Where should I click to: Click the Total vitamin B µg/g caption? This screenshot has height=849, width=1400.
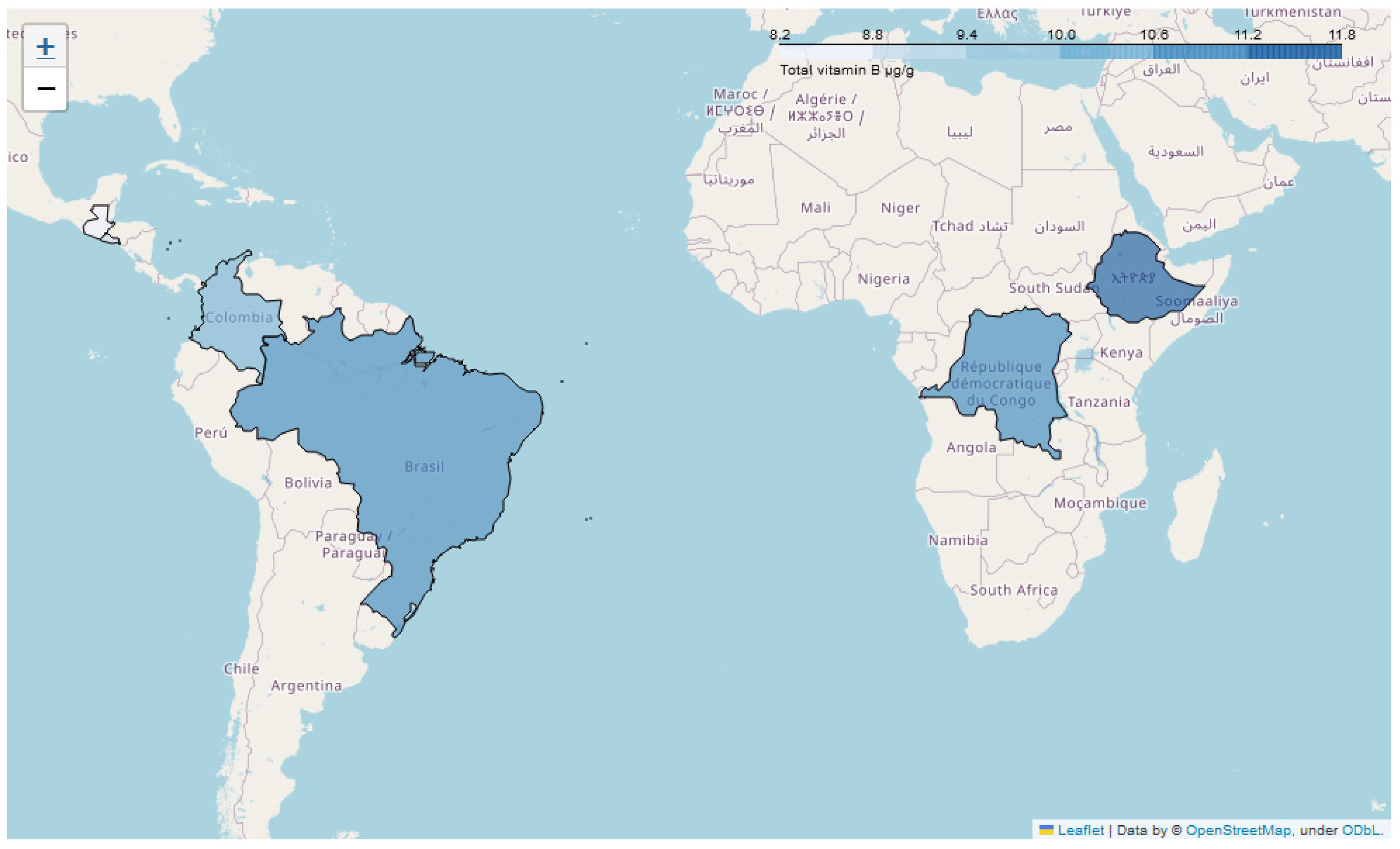pos(847,71)
